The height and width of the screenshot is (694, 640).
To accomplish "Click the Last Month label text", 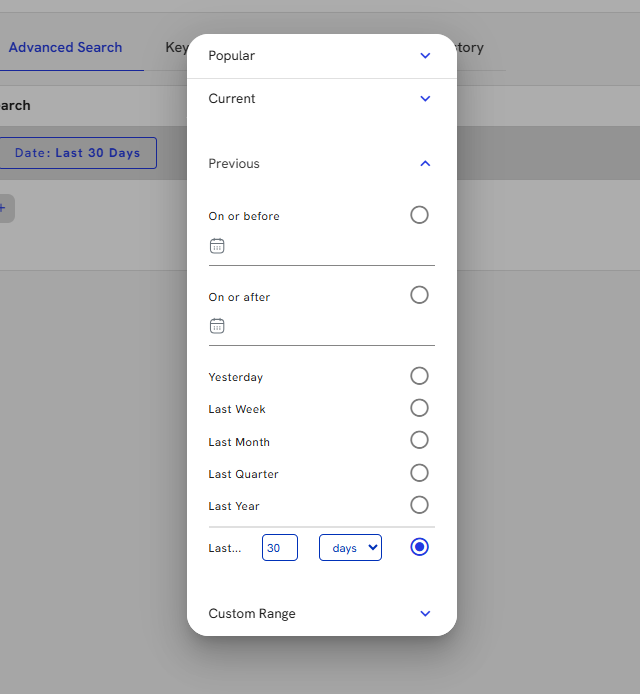I will click(239, 442).
